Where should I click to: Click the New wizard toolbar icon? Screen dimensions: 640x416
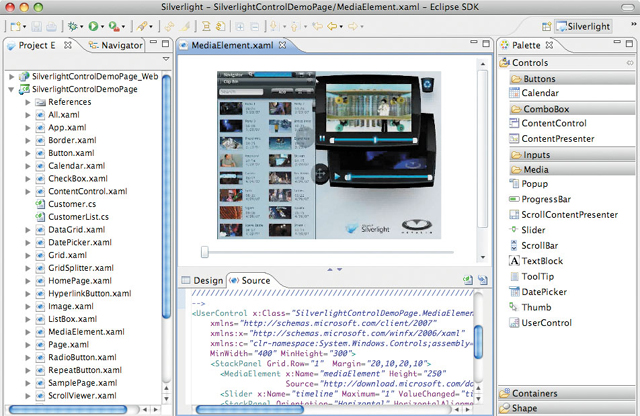[x=16, y=27]
